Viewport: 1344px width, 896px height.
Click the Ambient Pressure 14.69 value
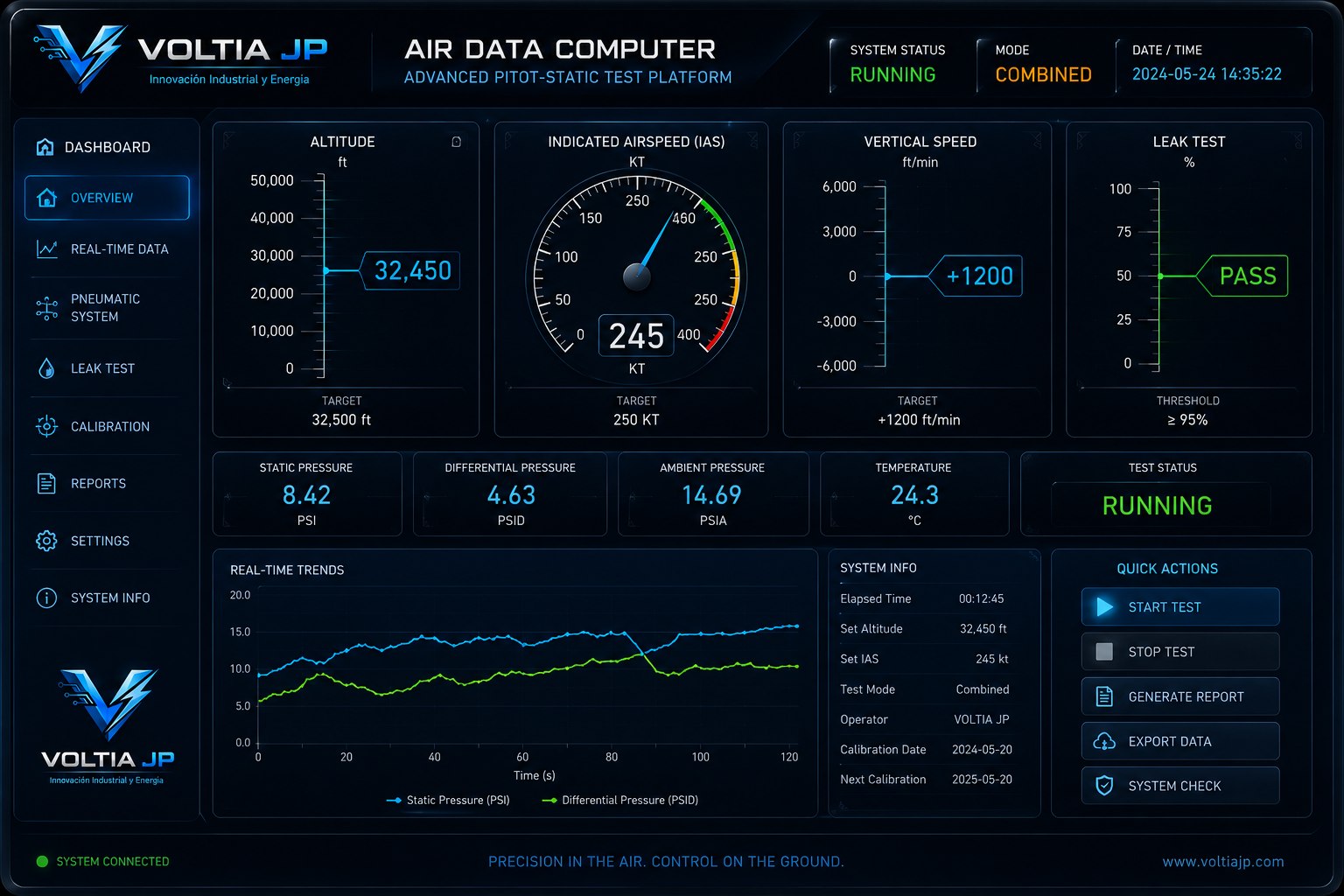point(711,495)
